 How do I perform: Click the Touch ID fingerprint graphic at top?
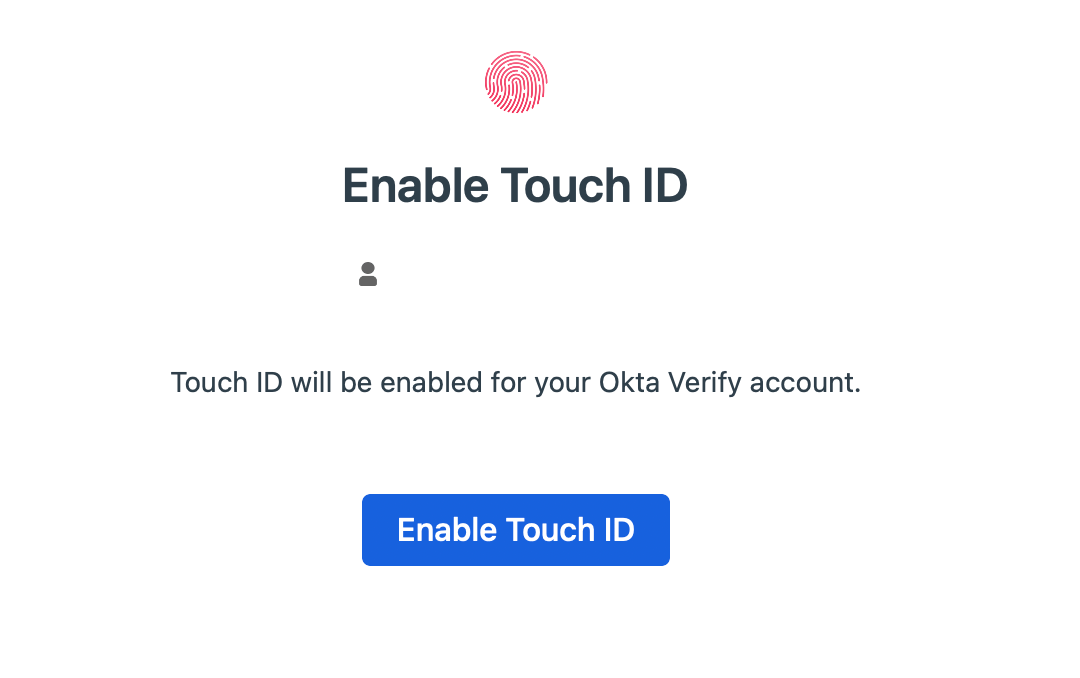516,82
